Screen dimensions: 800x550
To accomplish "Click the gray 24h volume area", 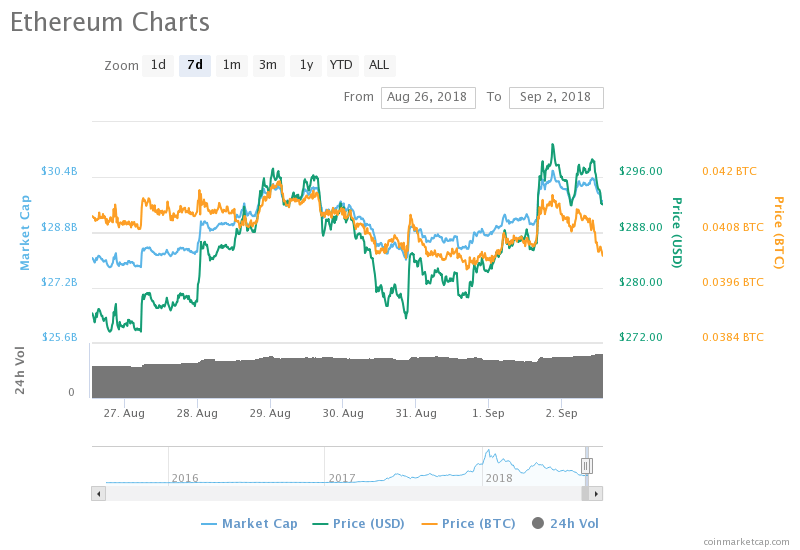I will click(x=347, y=379).
